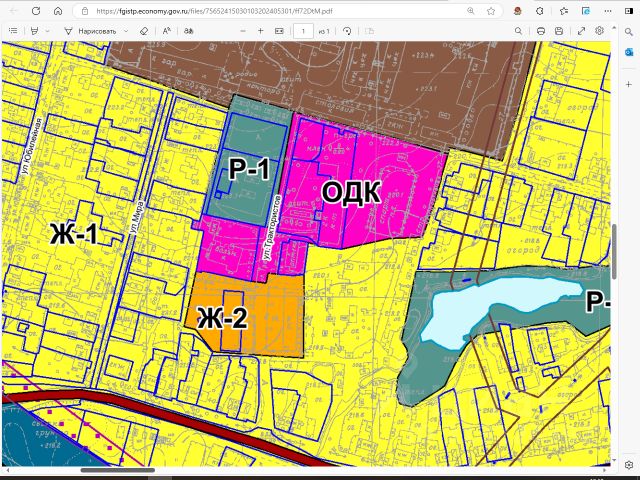Screen dimensions: 640x480
Task: View site information via the lock icon
Action: (x=85, y=11)
